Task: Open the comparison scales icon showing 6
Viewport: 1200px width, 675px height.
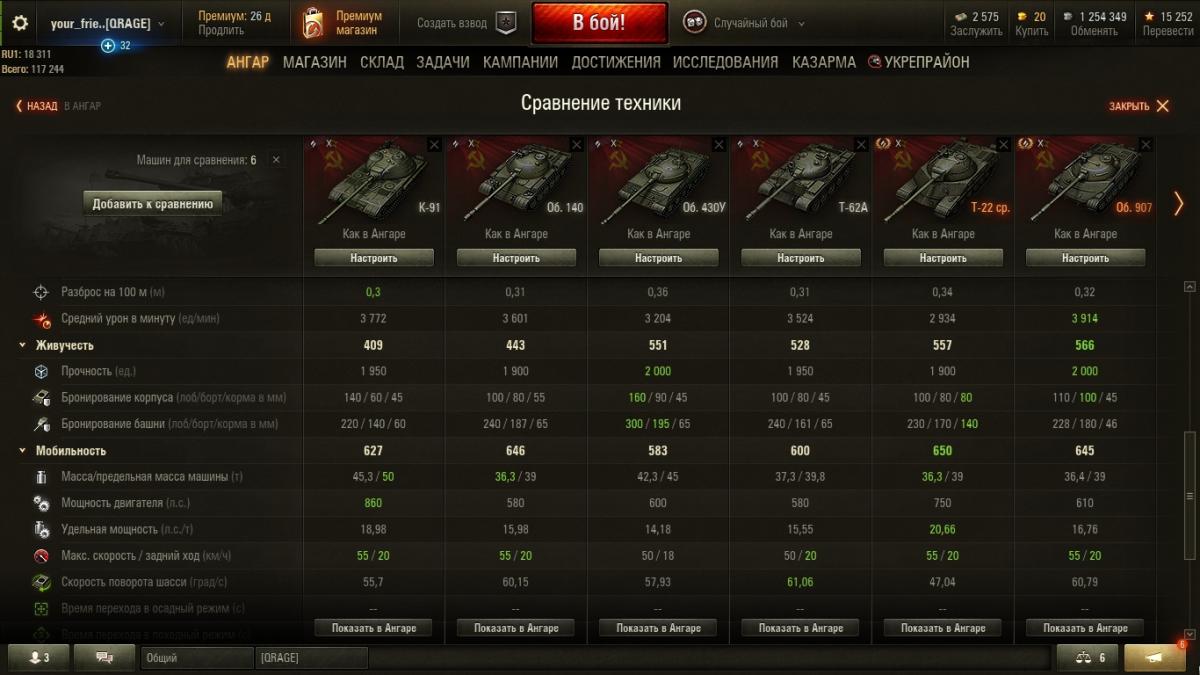Action: point(1088,657)
